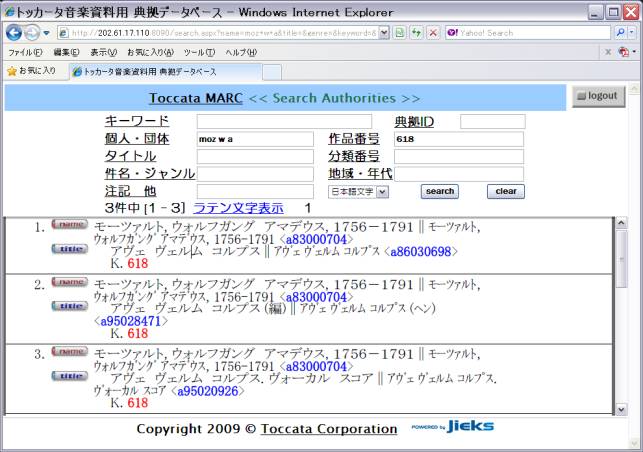Open a new blank tab

pyautogui.click(x=272, y=72)
